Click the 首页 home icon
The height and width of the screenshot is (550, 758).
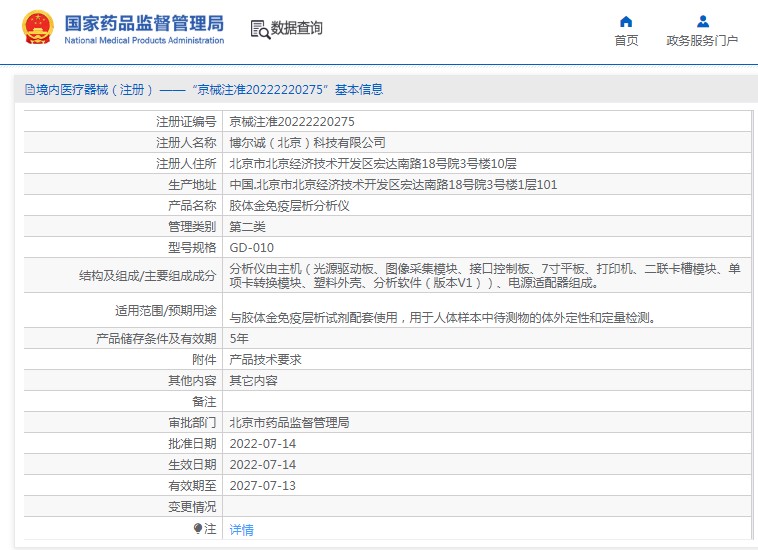point(626,21)
